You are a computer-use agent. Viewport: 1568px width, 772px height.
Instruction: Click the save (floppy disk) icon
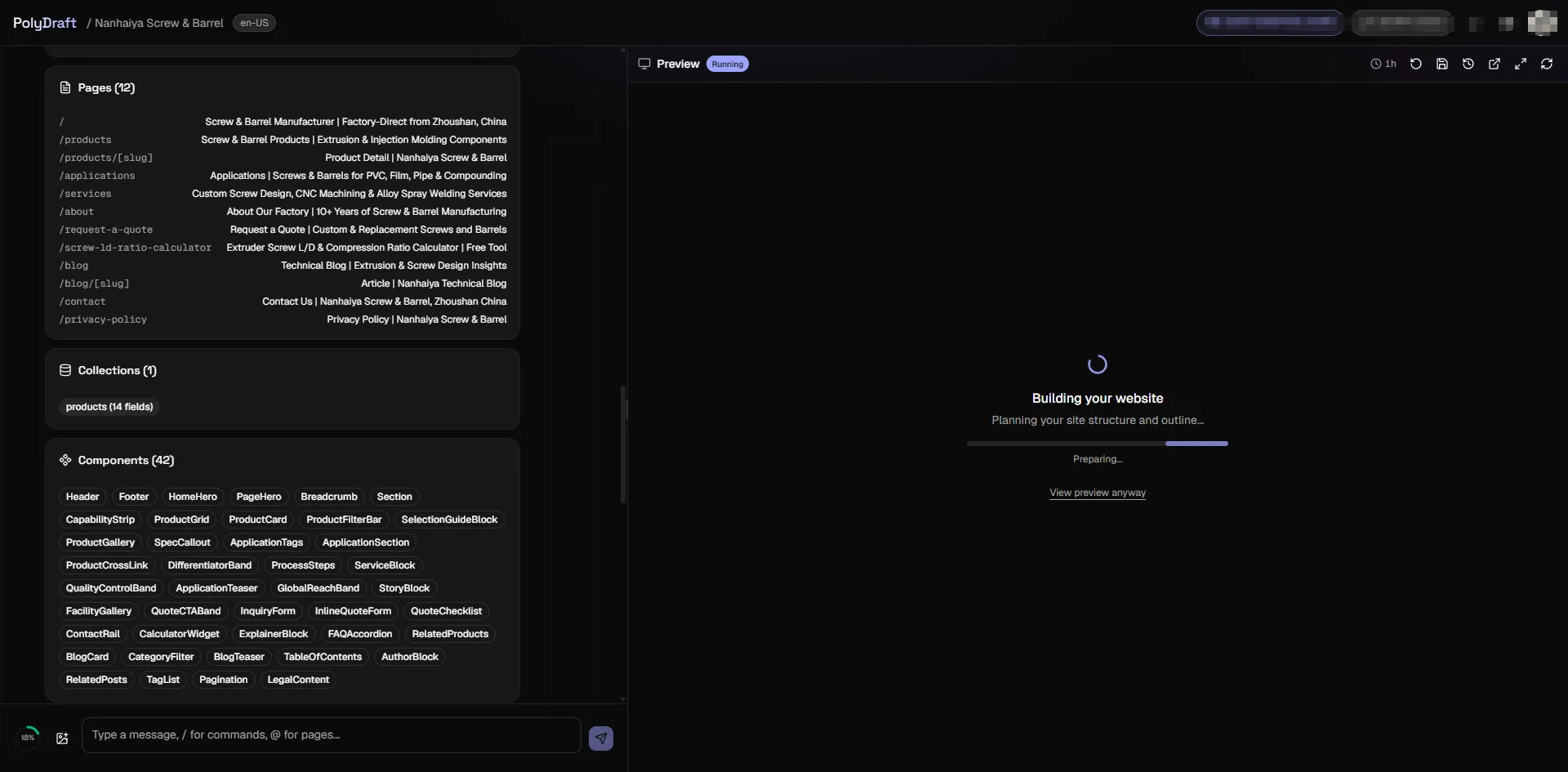(1442, 64)
